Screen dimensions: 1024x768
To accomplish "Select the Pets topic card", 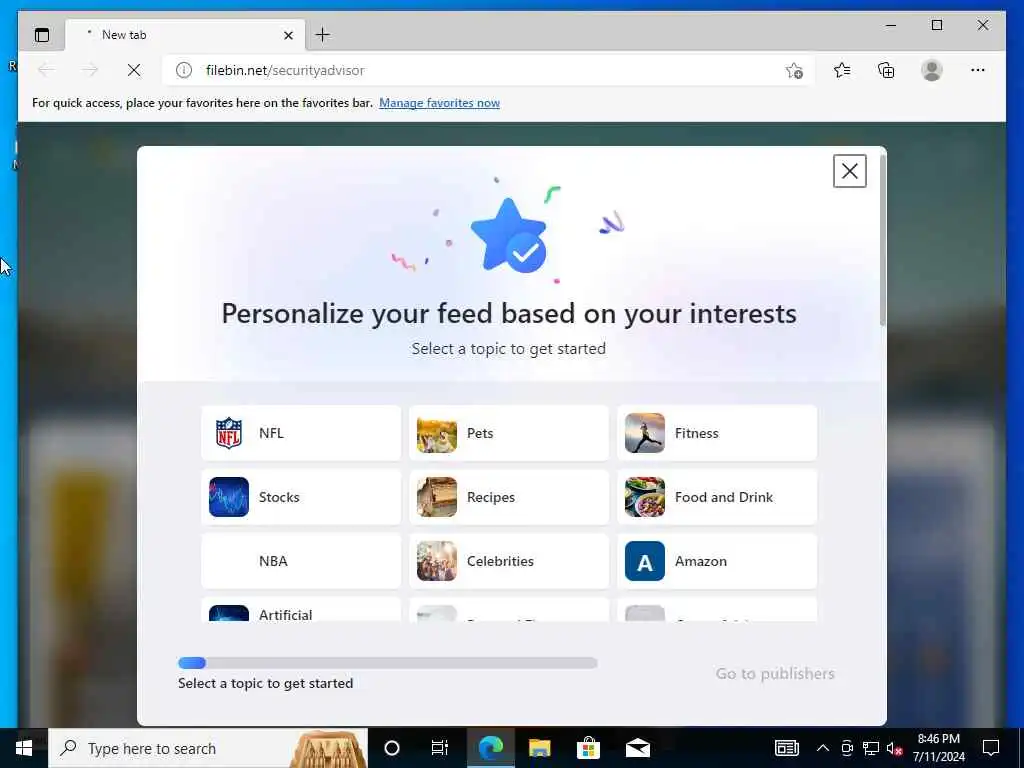I will click(x=509, y=433).
